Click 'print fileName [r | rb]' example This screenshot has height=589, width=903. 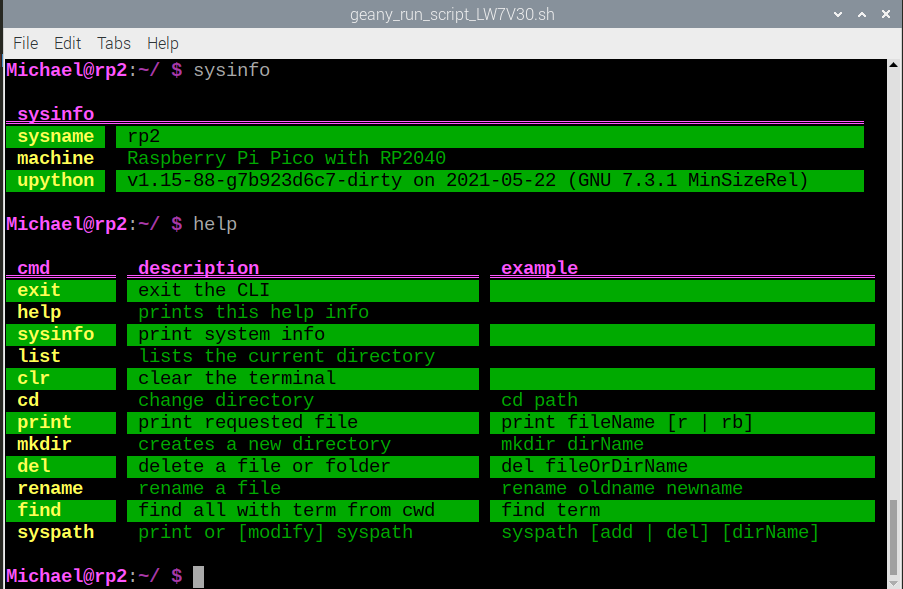(x=627, y=422)
